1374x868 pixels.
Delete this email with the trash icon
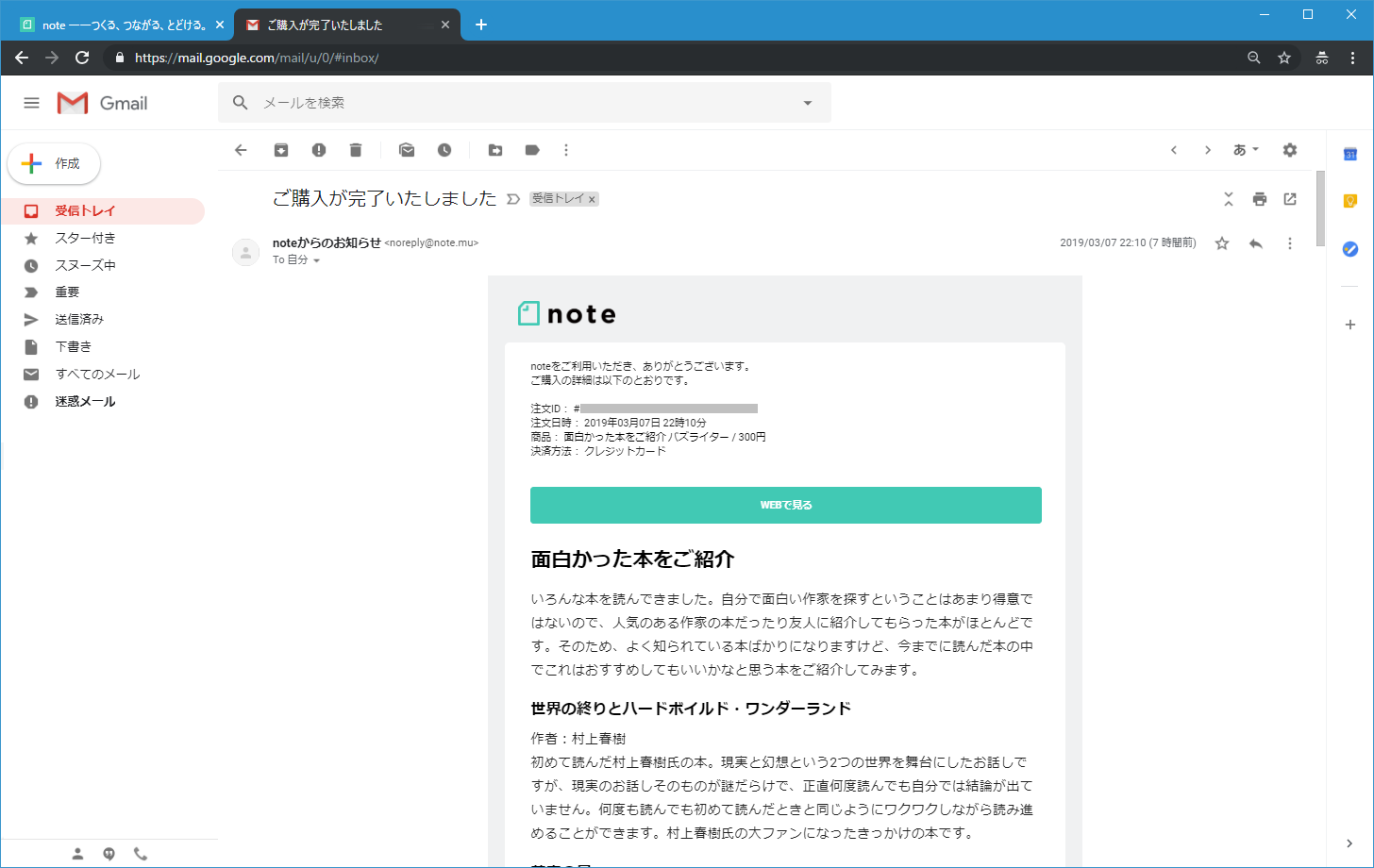click(356, 150)
